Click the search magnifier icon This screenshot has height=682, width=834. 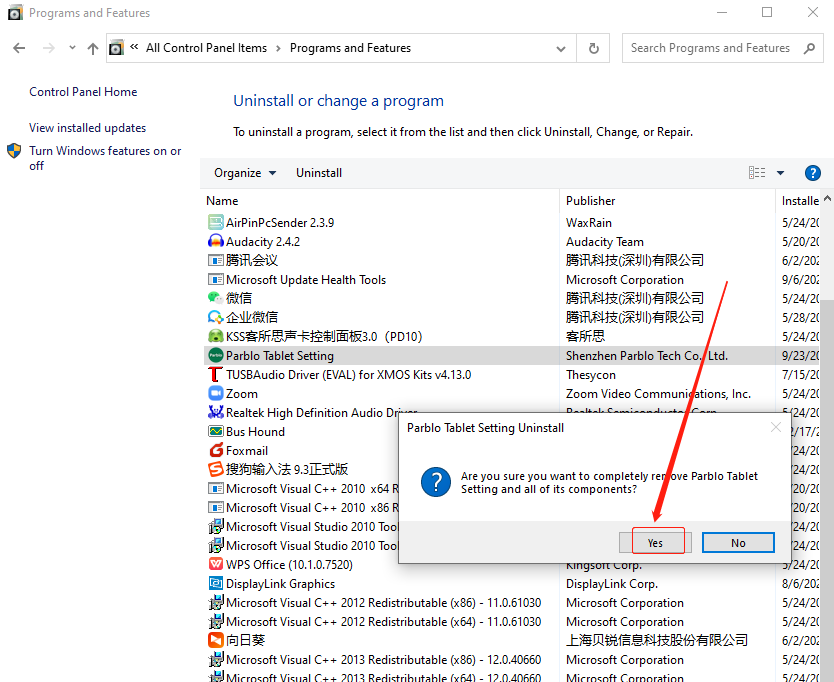[x=809, y=48]
